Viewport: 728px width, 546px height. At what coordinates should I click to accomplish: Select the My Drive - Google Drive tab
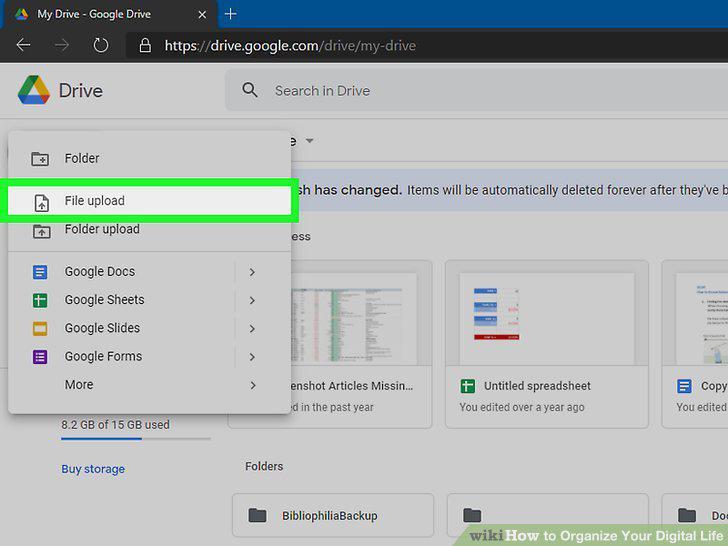(x=110, y=14)
